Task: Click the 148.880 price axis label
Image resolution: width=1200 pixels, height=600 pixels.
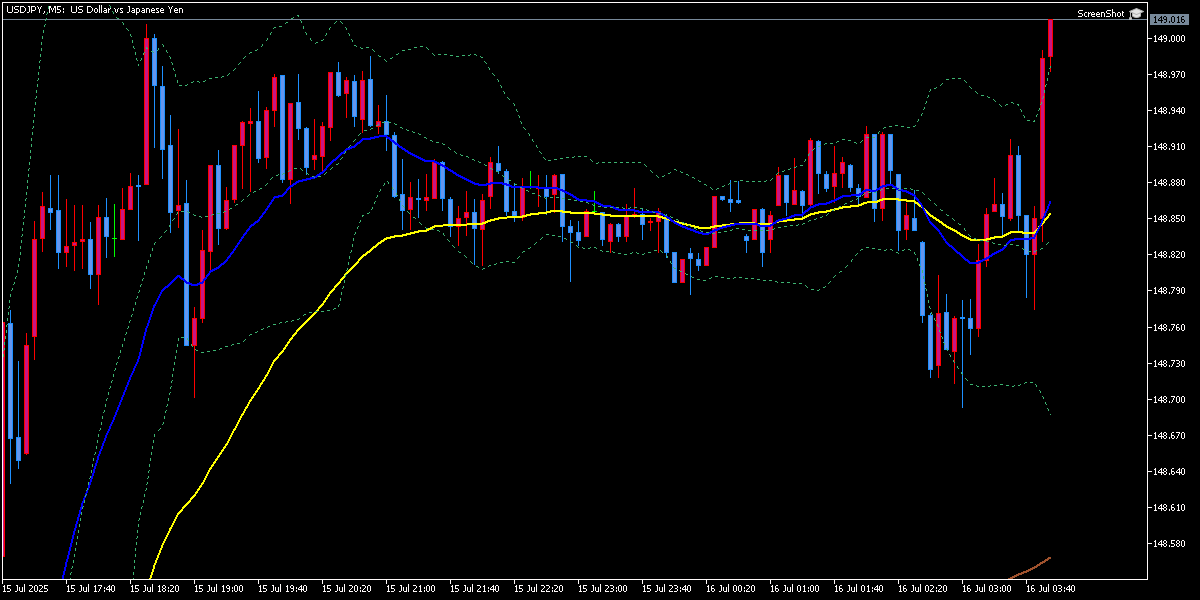Action: tap(1169, 183)
